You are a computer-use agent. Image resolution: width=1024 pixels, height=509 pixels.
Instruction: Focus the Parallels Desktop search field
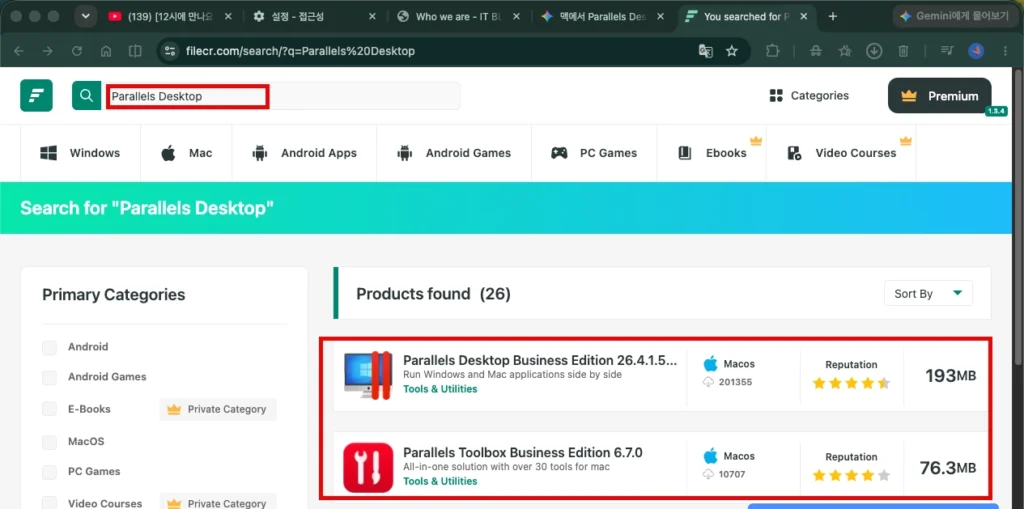coord(282,96)
